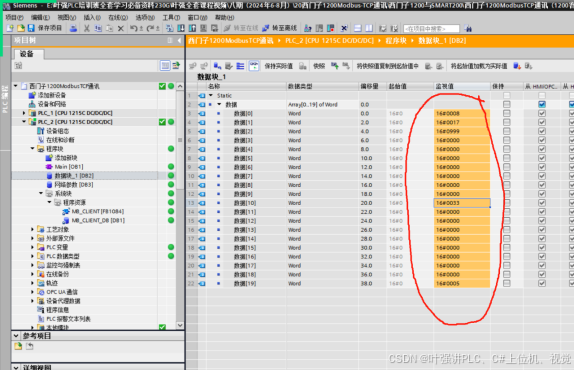Open the 插入 (Insert) menu

[x=92, y=18]
